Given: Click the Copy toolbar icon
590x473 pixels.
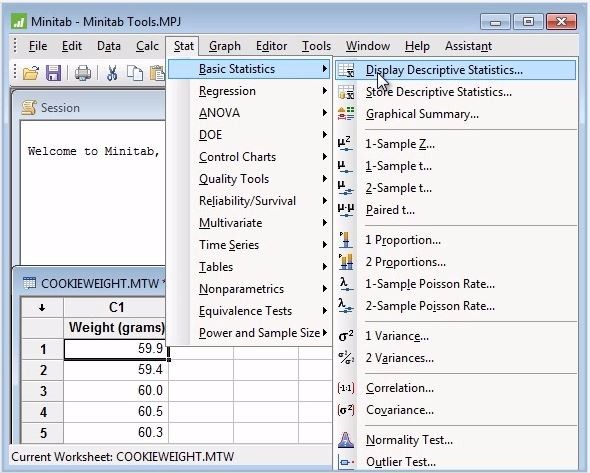Looking at the screenshot, I should tap(135, 73).
